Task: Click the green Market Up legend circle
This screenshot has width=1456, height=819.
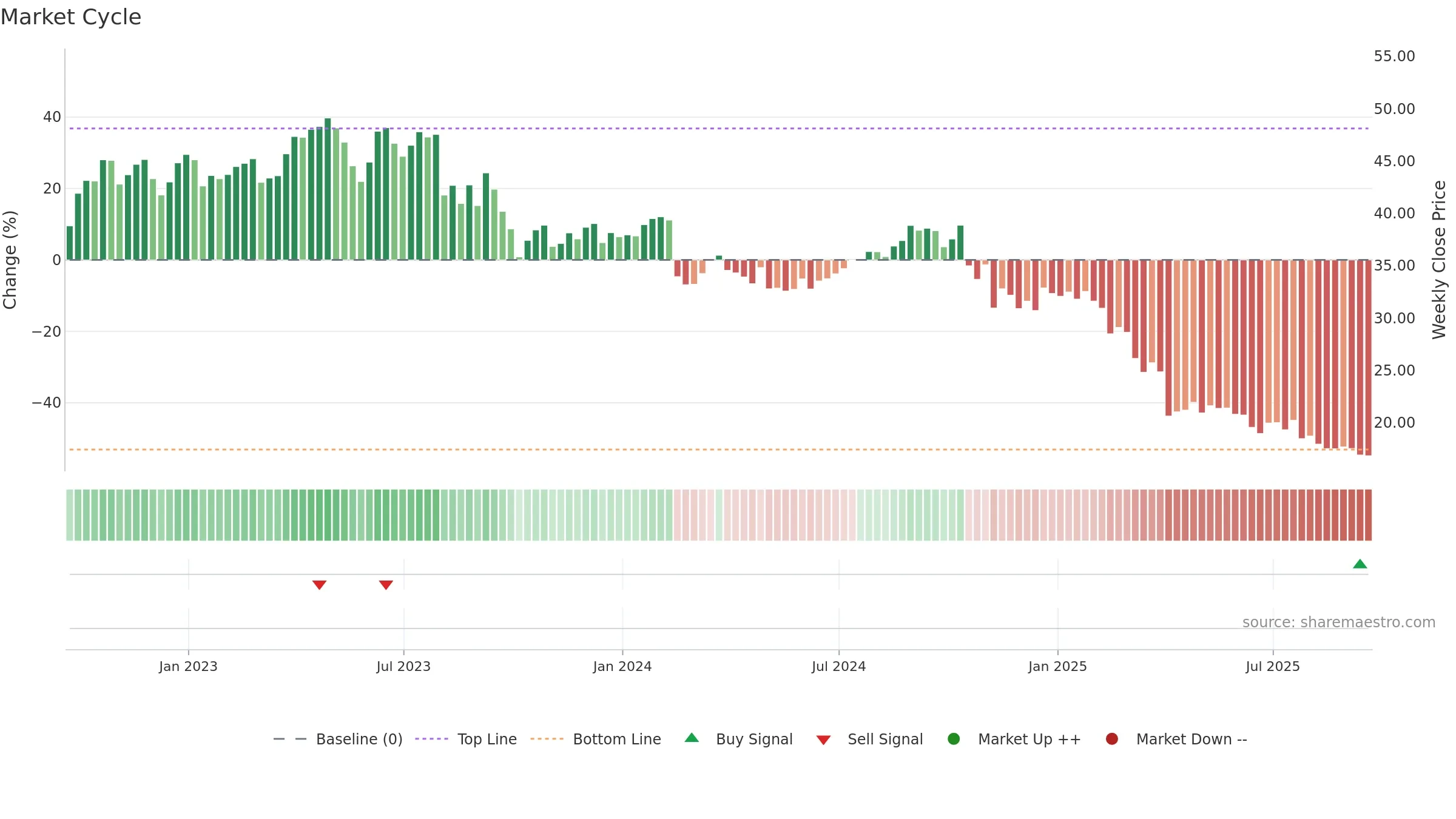Action: 954,739
